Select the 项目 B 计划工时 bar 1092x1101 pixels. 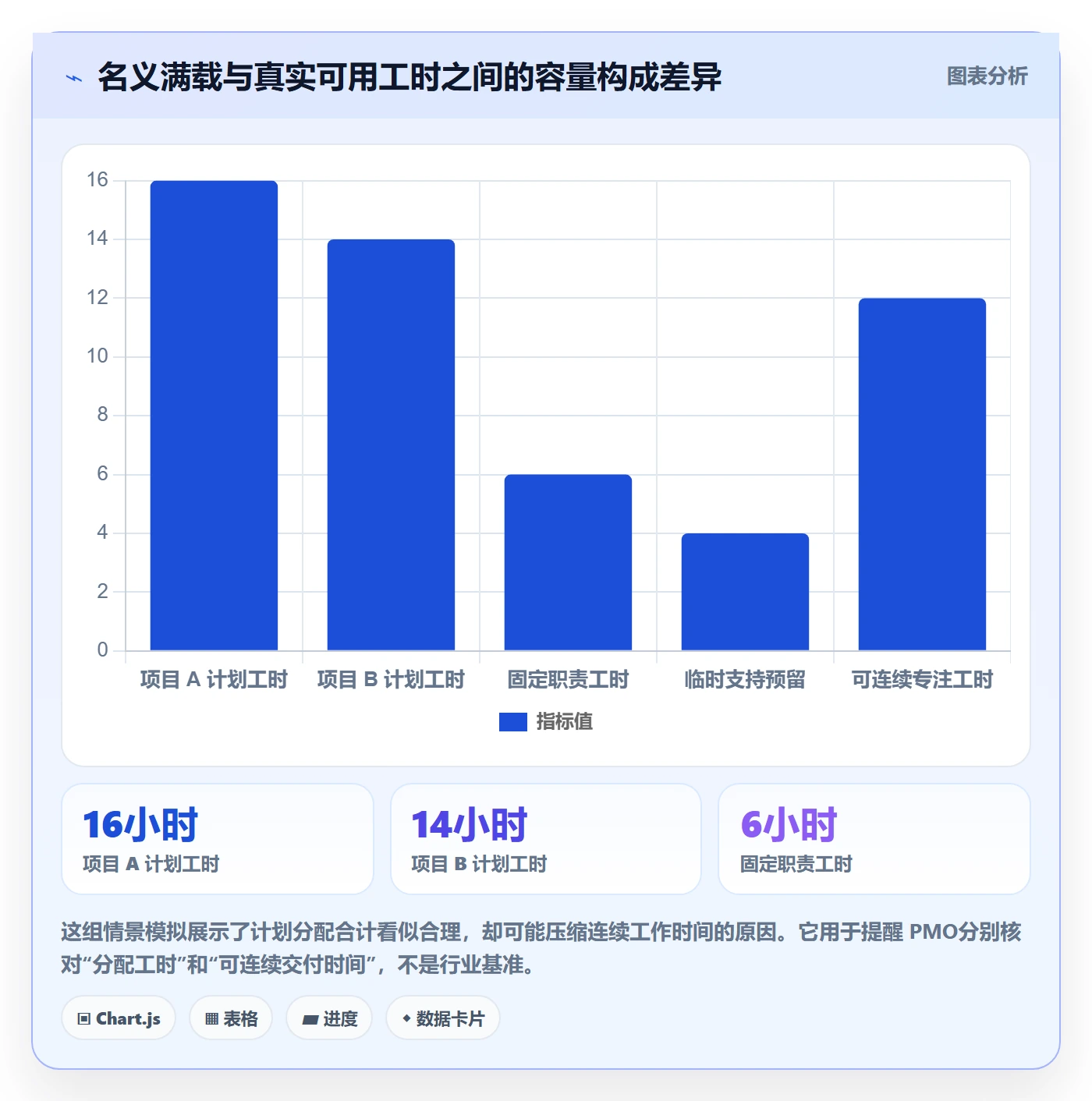click(x=391, y=445)
